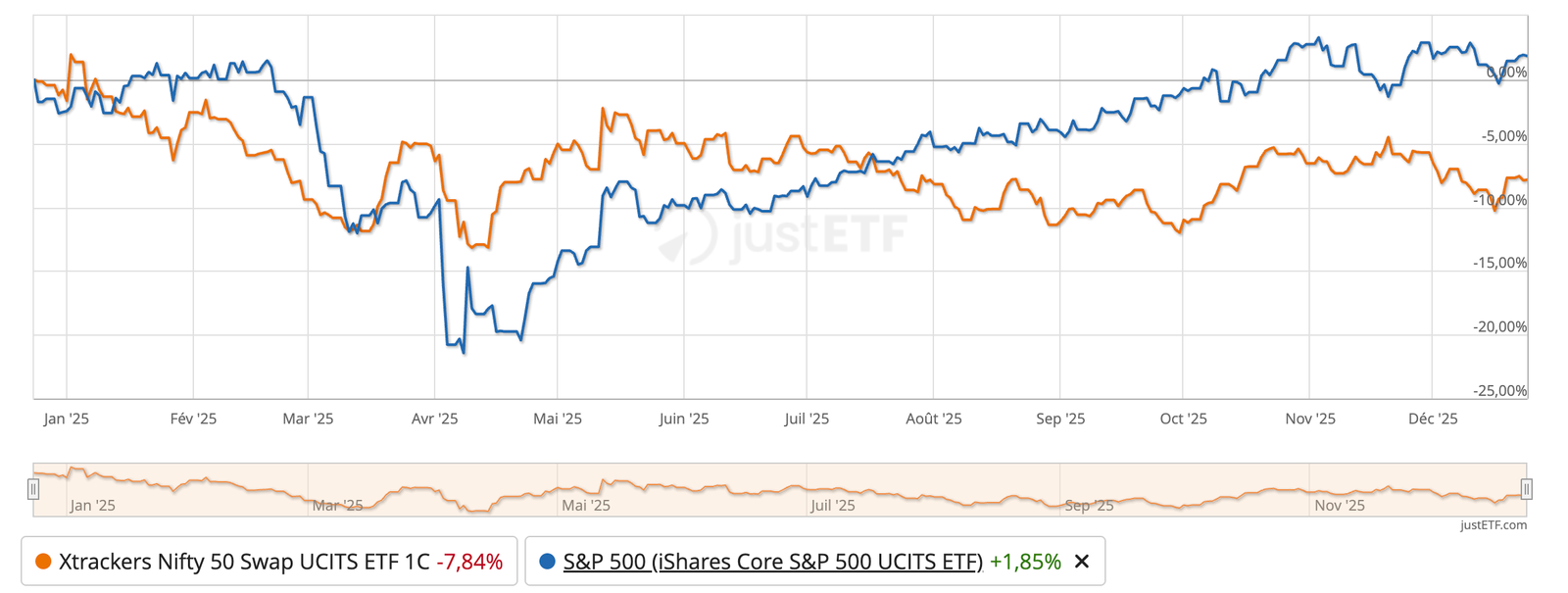This screenshot has width=1568, height=593.
Task: Grab the left navigator range handle
Action: [x=33, y=489]
